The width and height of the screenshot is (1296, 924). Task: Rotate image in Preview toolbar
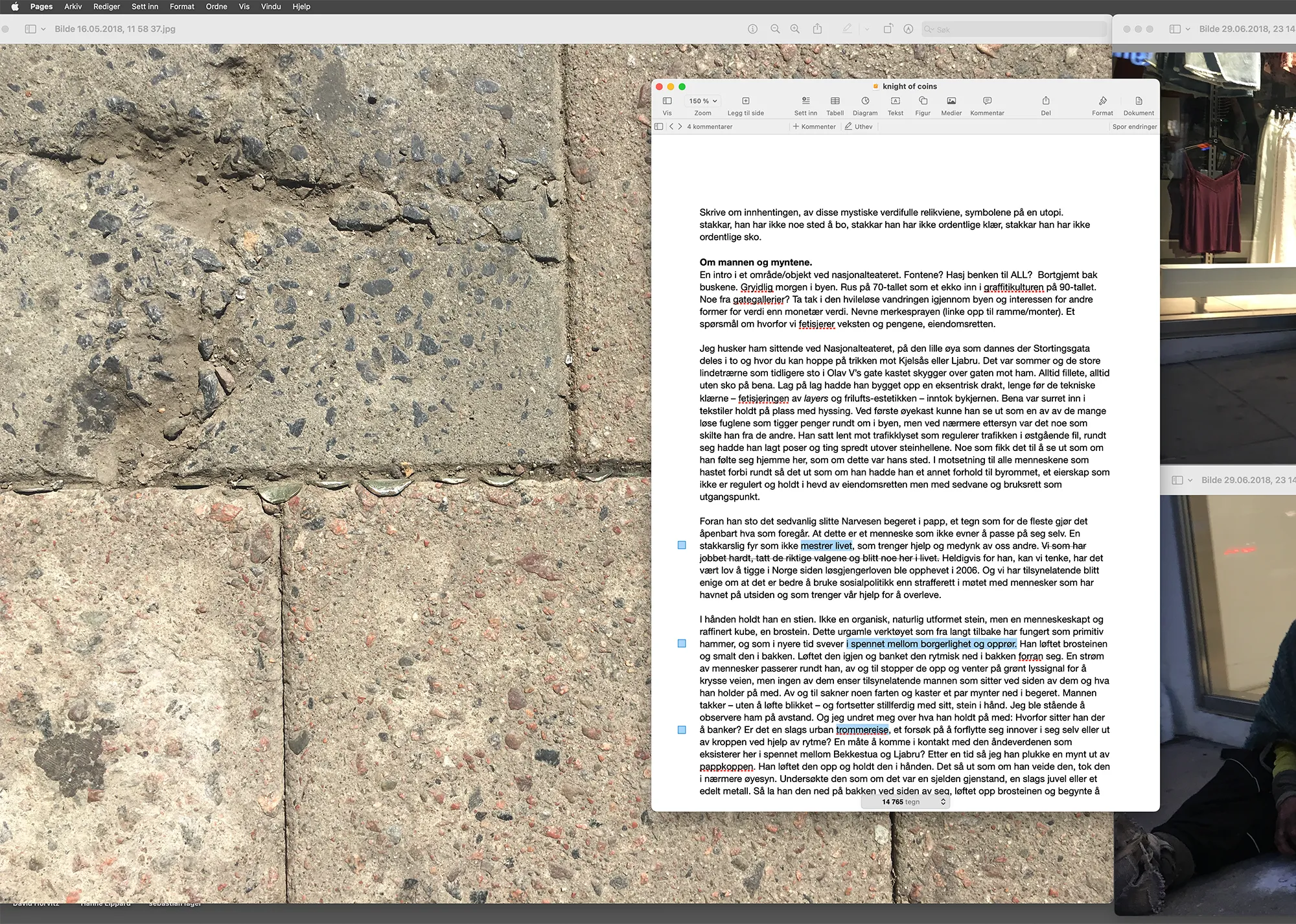pos(888,29)
